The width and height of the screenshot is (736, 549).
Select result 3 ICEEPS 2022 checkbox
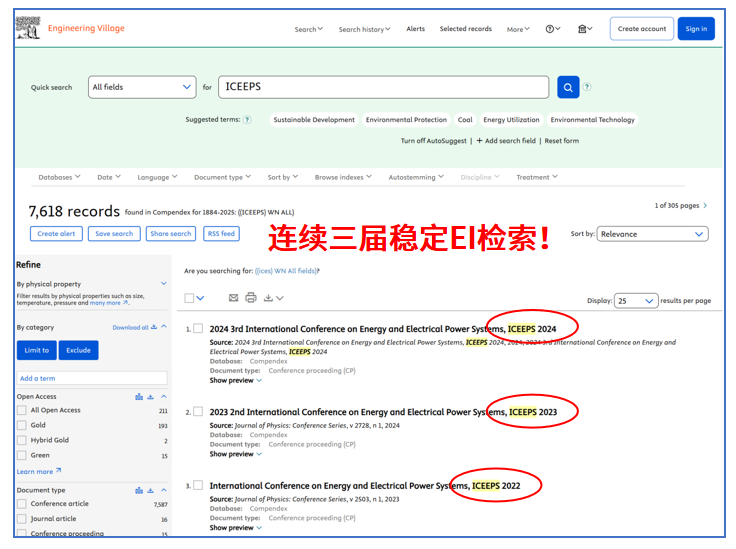tap(198, 485)
